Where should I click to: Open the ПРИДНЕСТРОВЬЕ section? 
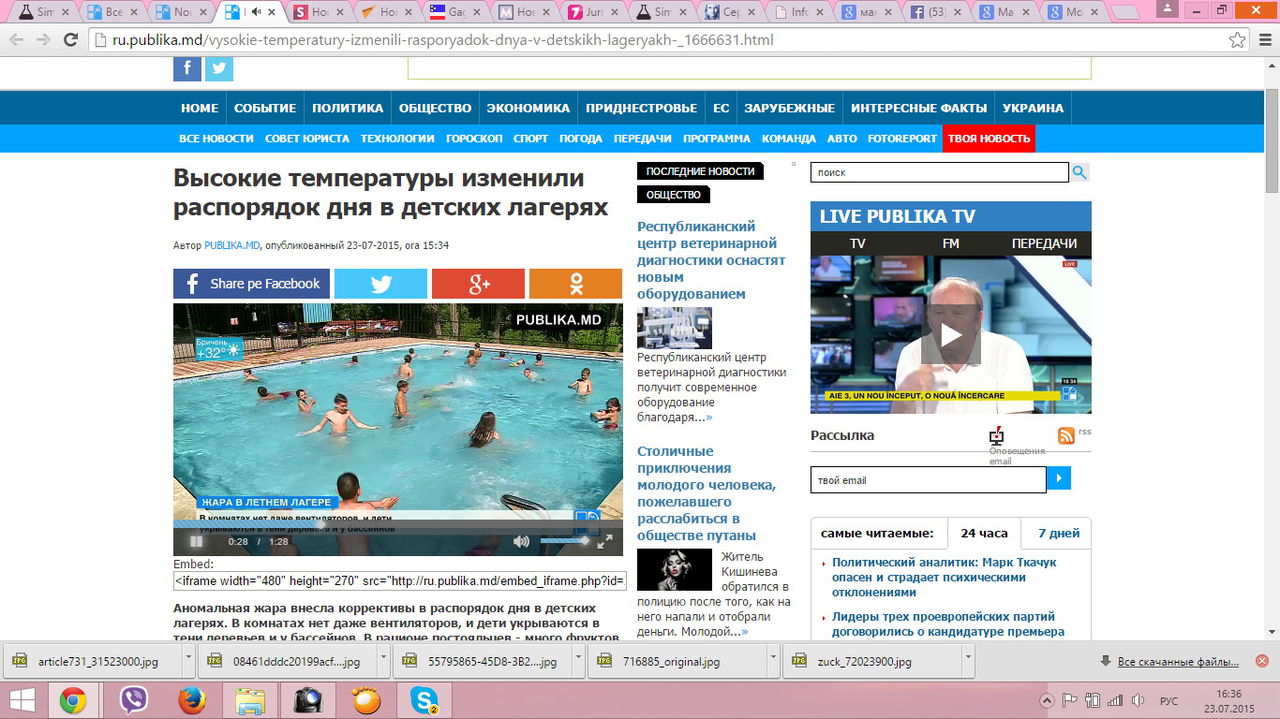coord(641,108)
